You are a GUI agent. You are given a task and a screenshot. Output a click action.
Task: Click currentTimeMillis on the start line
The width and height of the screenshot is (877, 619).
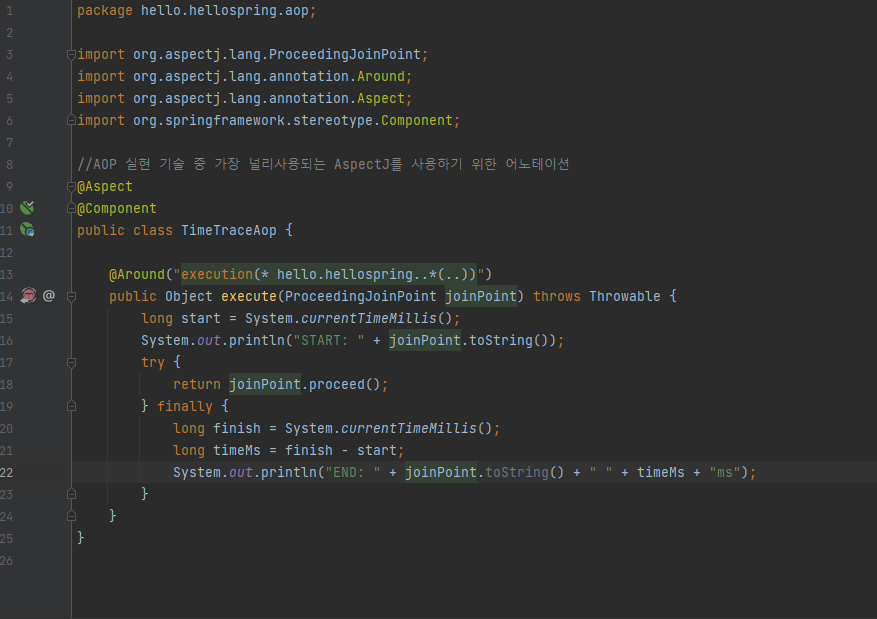(369, 318)
